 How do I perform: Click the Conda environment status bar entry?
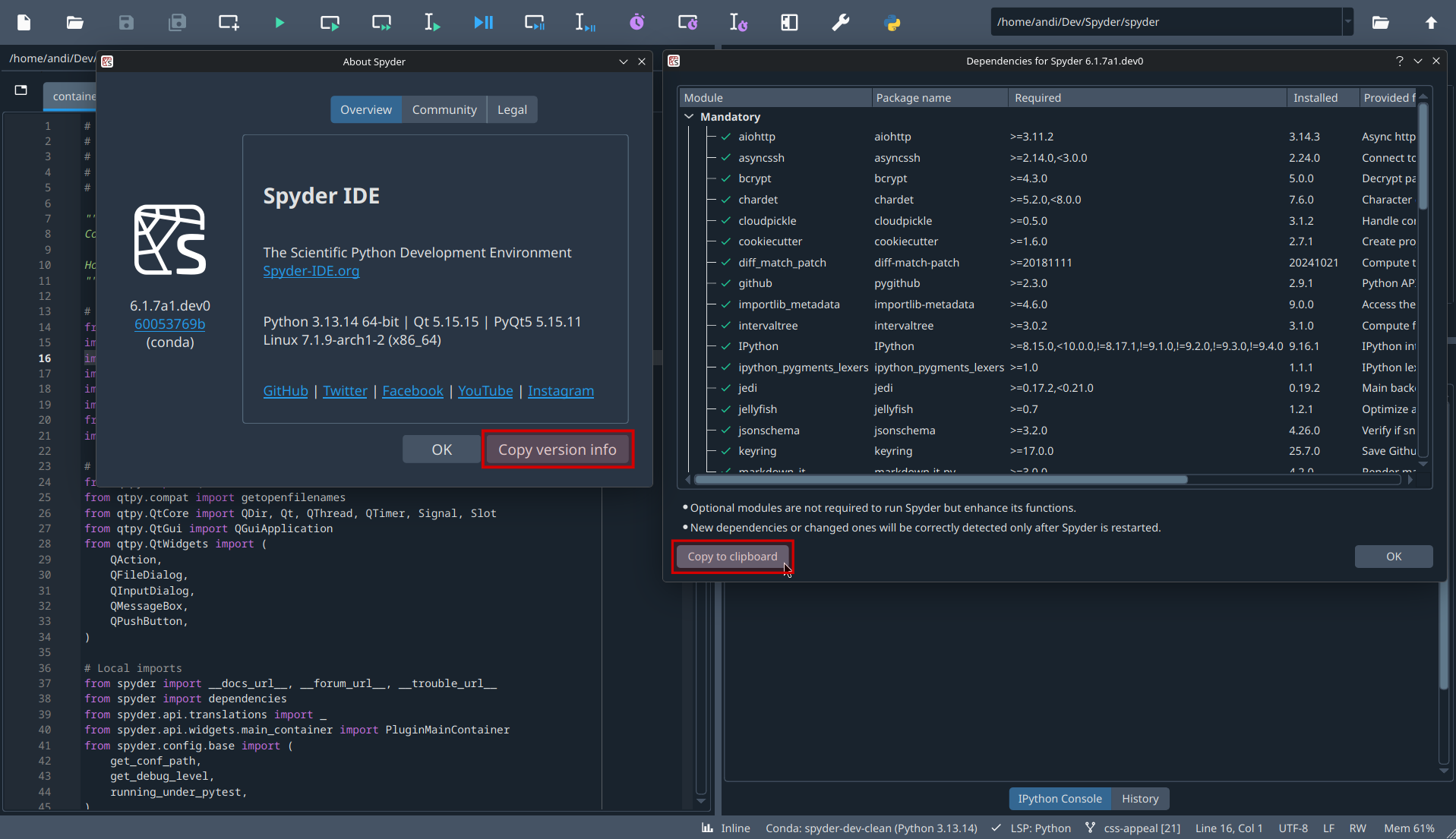[x=871, y=828]
